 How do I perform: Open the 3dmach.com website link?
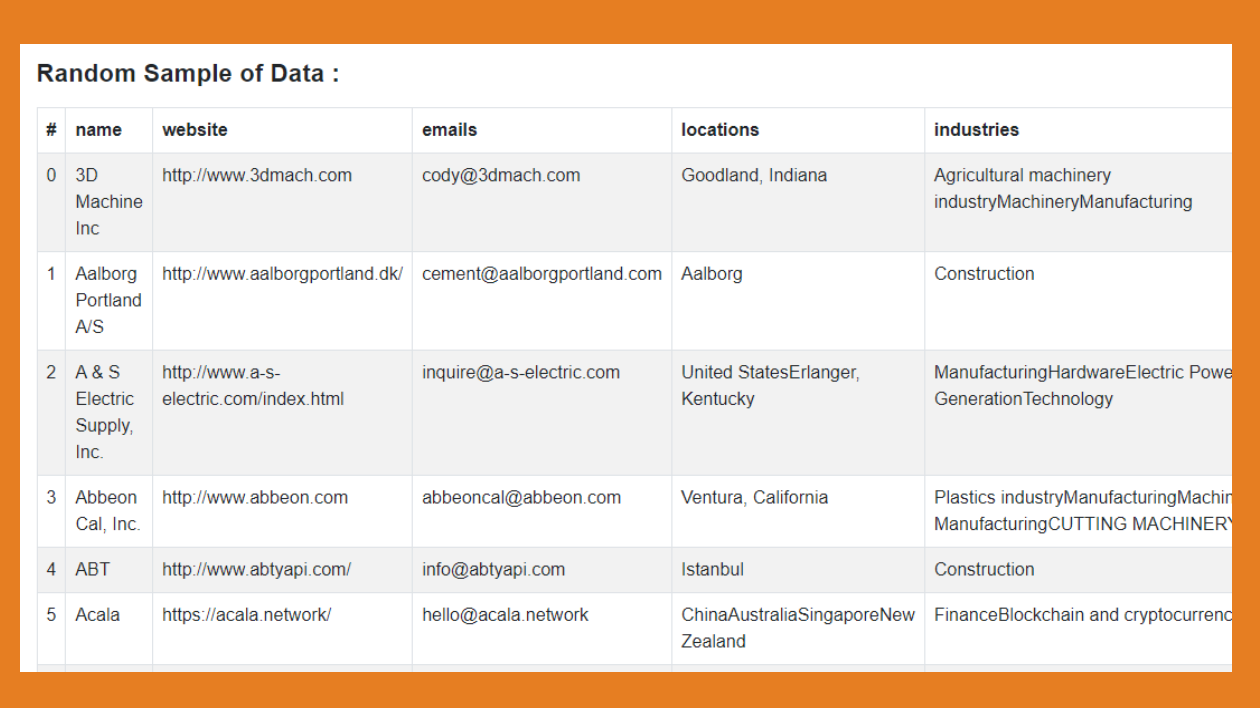pyautogui.click(x=257, y=175)
